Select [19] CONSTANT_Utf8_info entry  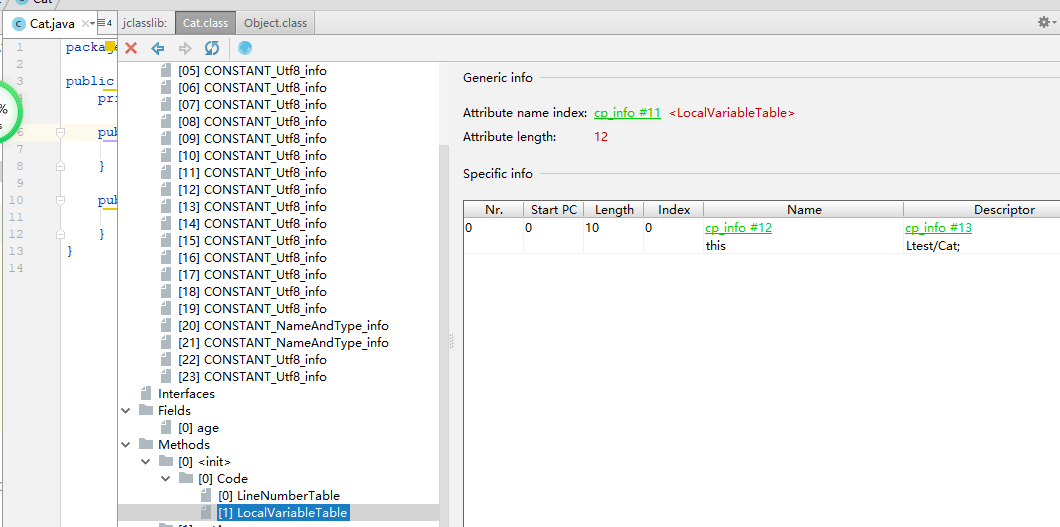pyautogui.click(x=252, y=308)
